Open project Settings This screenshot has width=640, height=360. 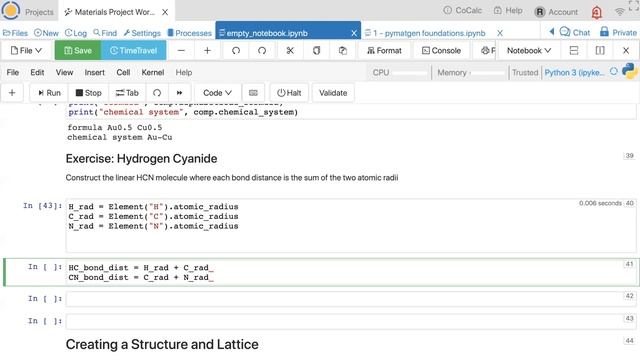(x=142, y=33)
